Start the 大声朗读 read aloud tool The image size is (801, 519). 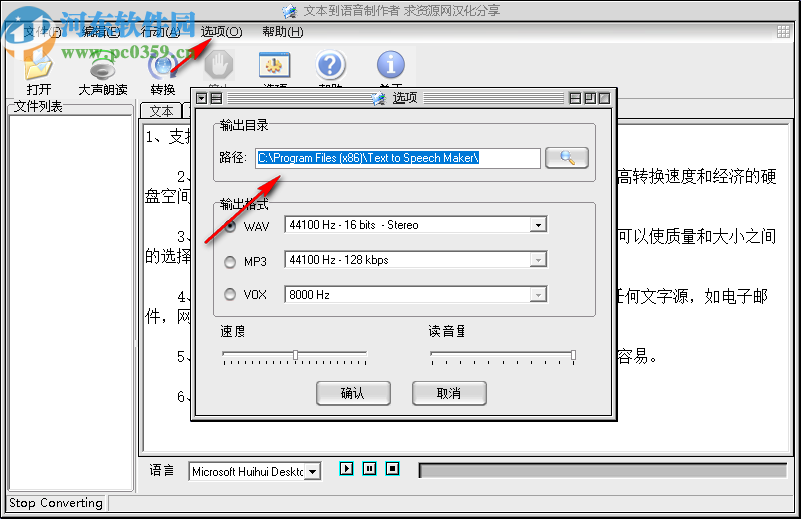click(x=103, y=72)
